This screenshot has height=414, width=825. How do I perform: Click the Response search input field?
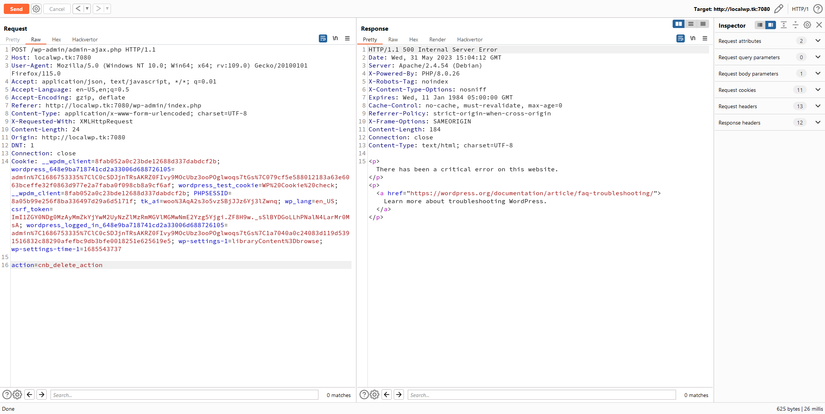(540, 395)
